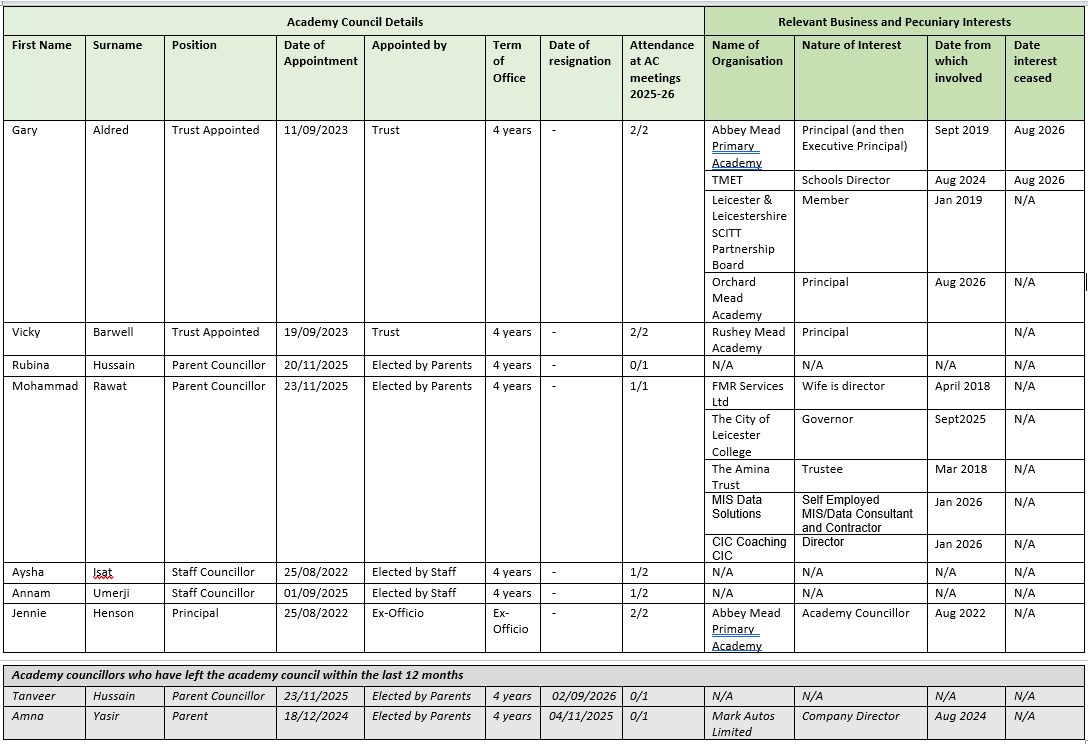Click the 'Orchard Mead Academy' organisation cell
Image resolution: width=1088 pixels, height=744 pixels.
coord(749,298)
